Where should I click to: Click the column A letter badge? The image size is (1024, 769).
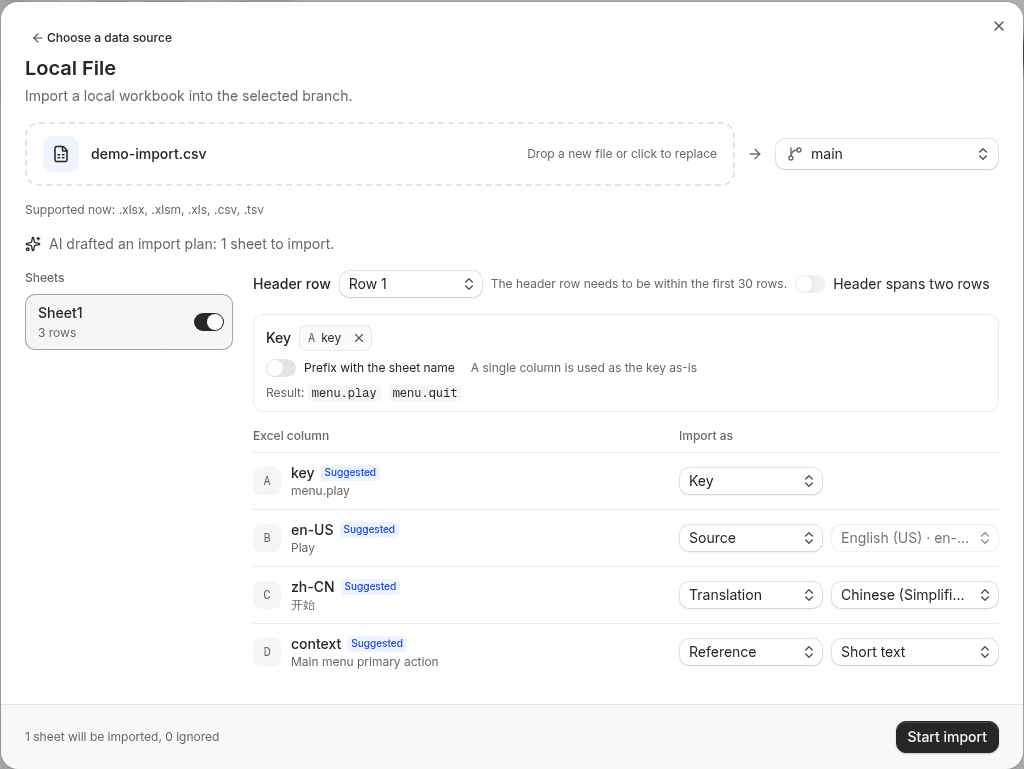(x=266, y=481)
